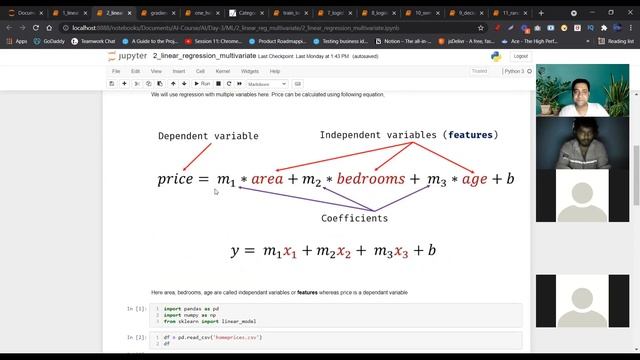Insert a cell below with plus icon
Screen dimensions: 640x360
click(x=124, y=84)
